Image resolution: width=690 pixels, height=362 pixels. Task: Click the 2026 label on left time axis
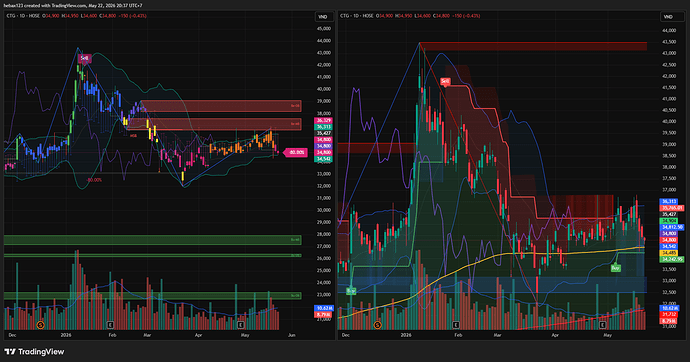[x=66, y=335]
